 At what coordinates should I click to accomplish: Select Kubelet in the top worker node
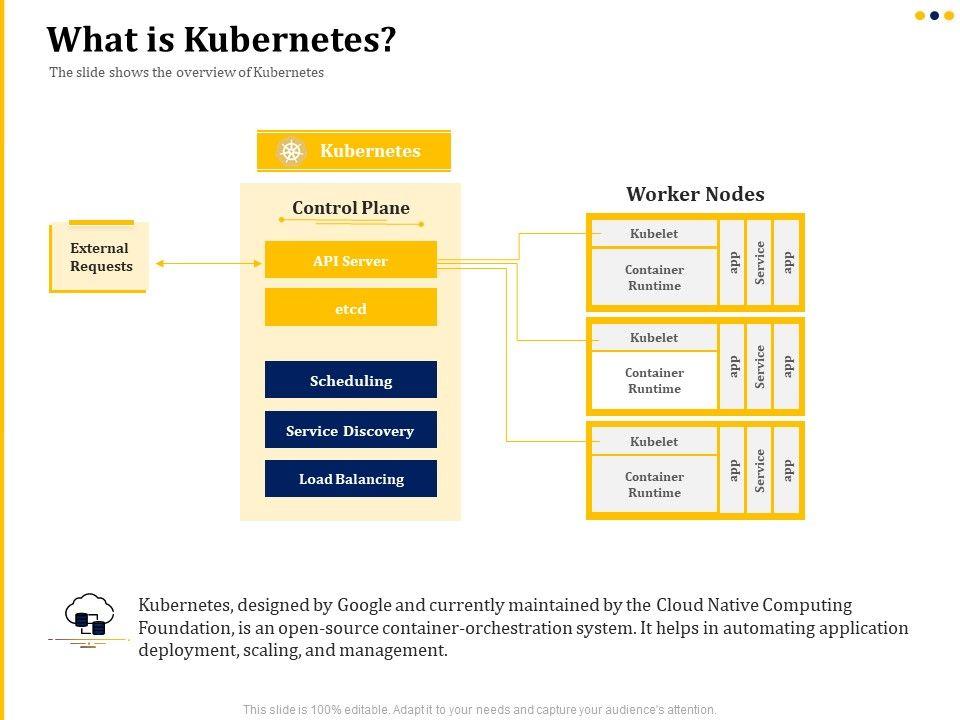(x=654, y=234)
